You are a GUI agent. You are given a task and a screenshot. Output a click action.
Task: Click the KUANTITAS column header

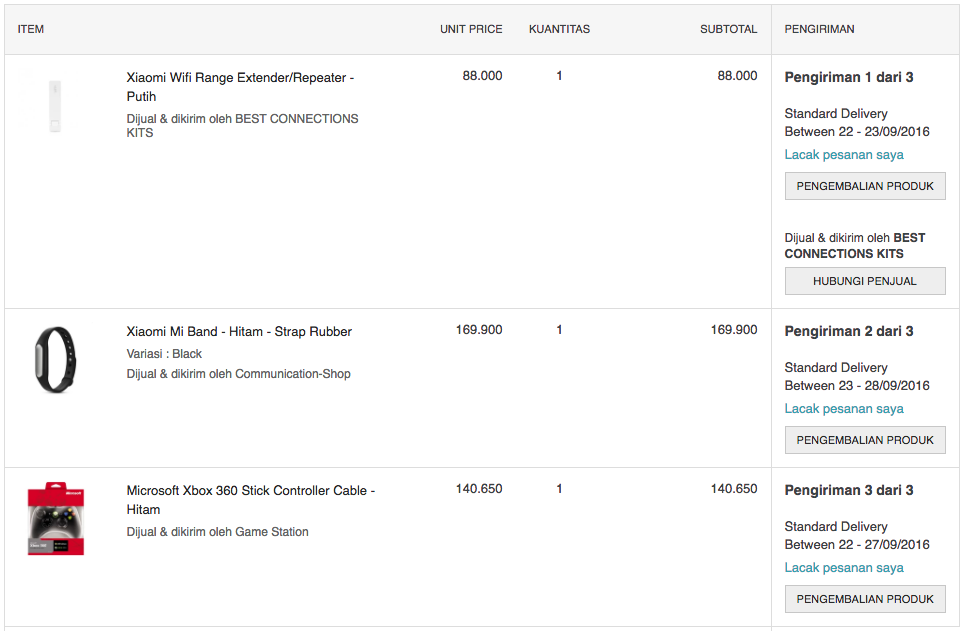pos(559,29)
